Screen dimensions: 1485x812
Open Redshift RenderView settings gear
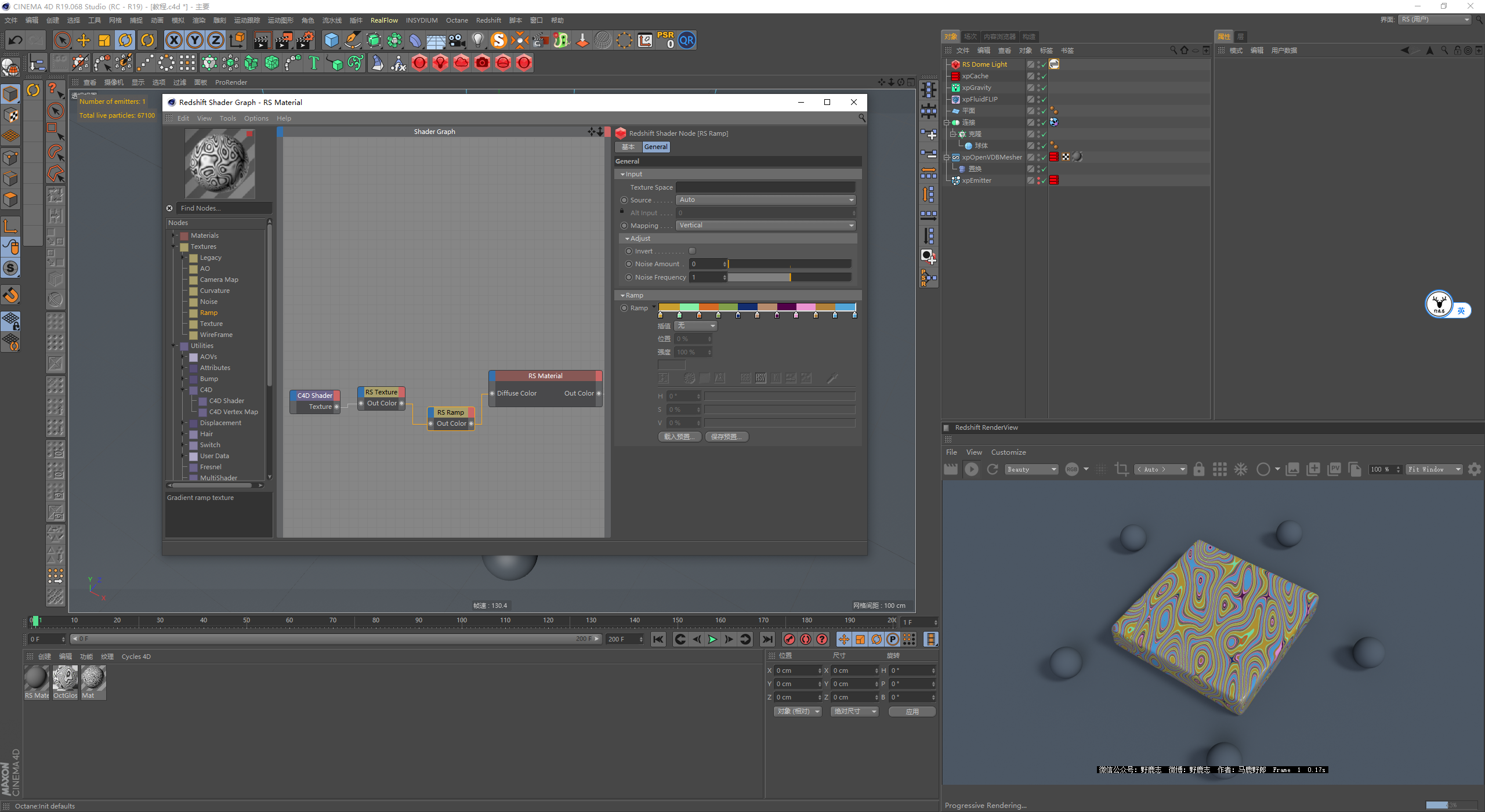pos(1474,469)
